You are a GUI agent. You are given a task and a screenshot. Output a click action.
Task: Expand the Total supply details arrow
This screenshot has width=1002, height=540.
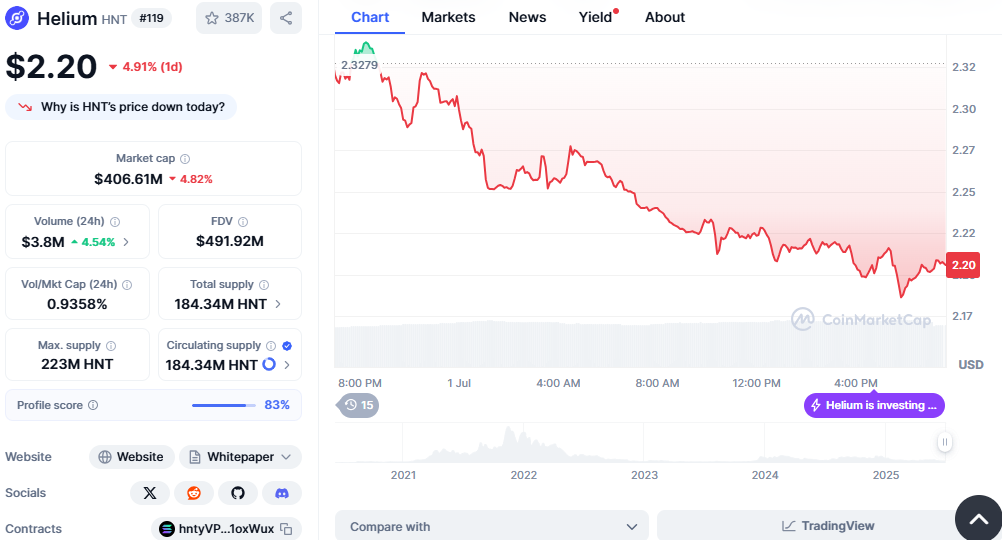[x=278, y=304]
